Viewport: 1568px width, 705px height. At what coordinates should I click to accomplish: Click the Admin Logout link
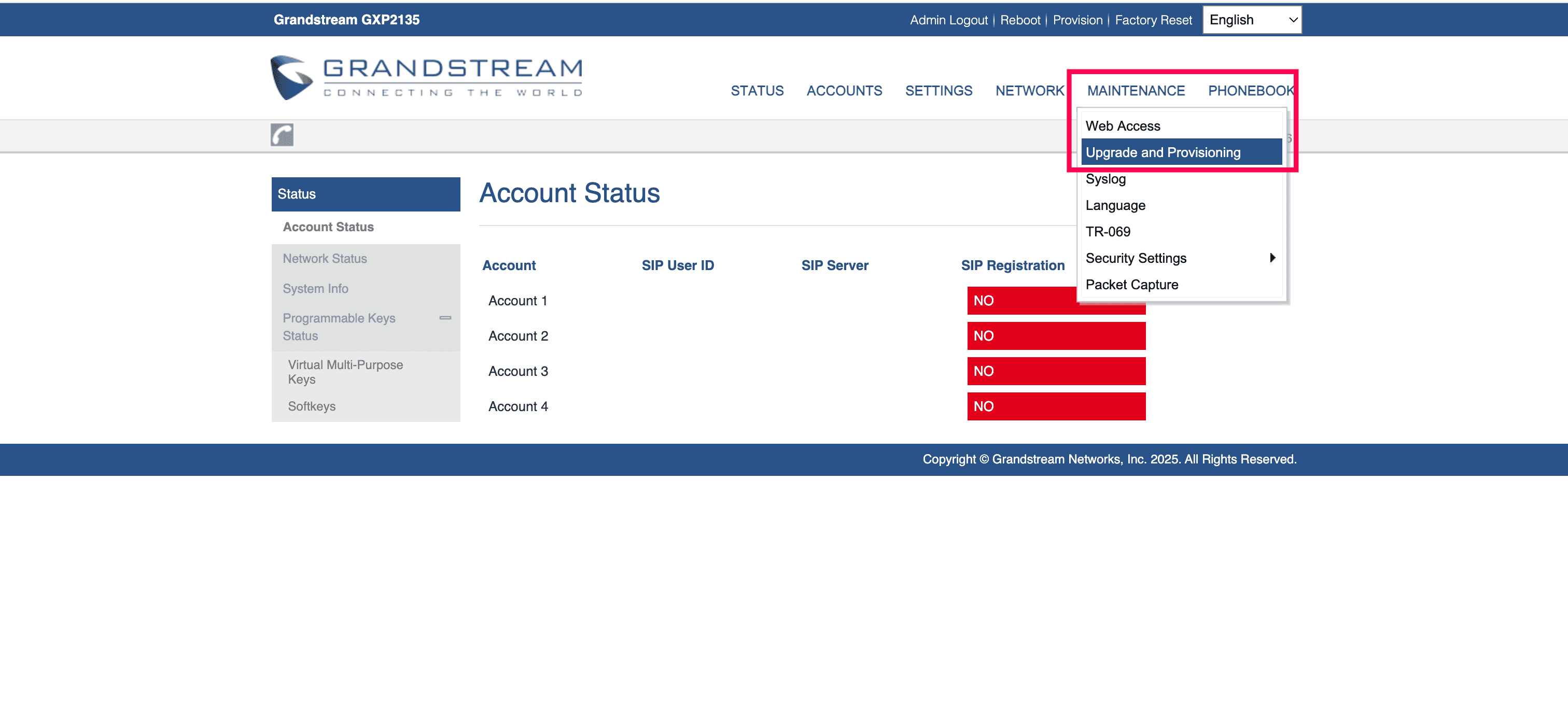[948, 20]
